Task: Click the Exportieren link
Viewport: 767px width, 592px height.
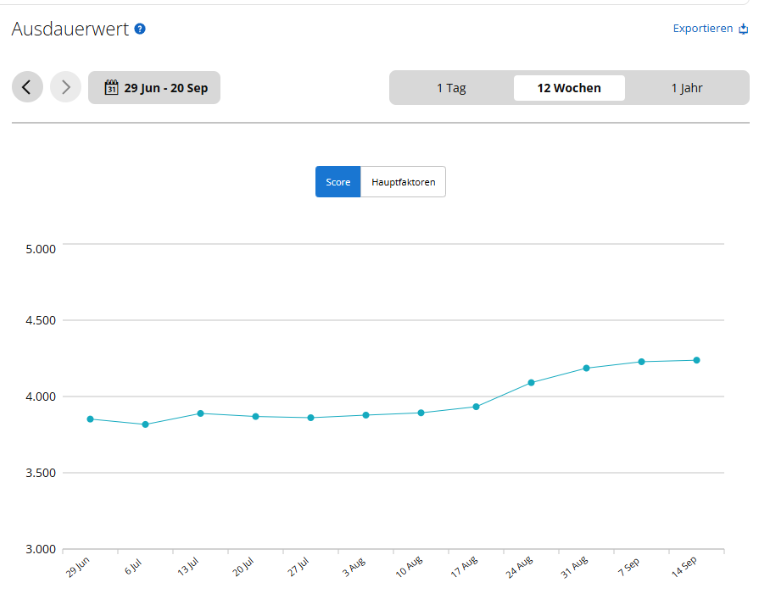Action: tap(703, 28)
